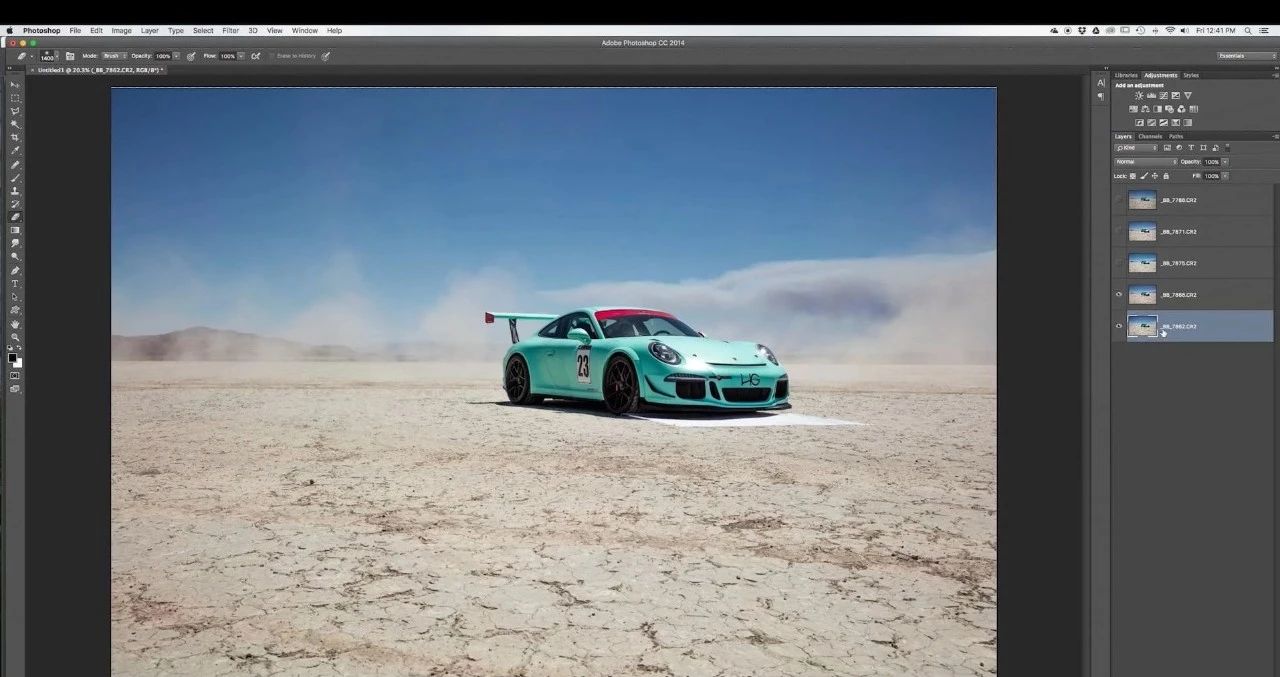Select the Magic Wand tool
This screenshot has width=1280, height=677.
click(x=15, y=124)
